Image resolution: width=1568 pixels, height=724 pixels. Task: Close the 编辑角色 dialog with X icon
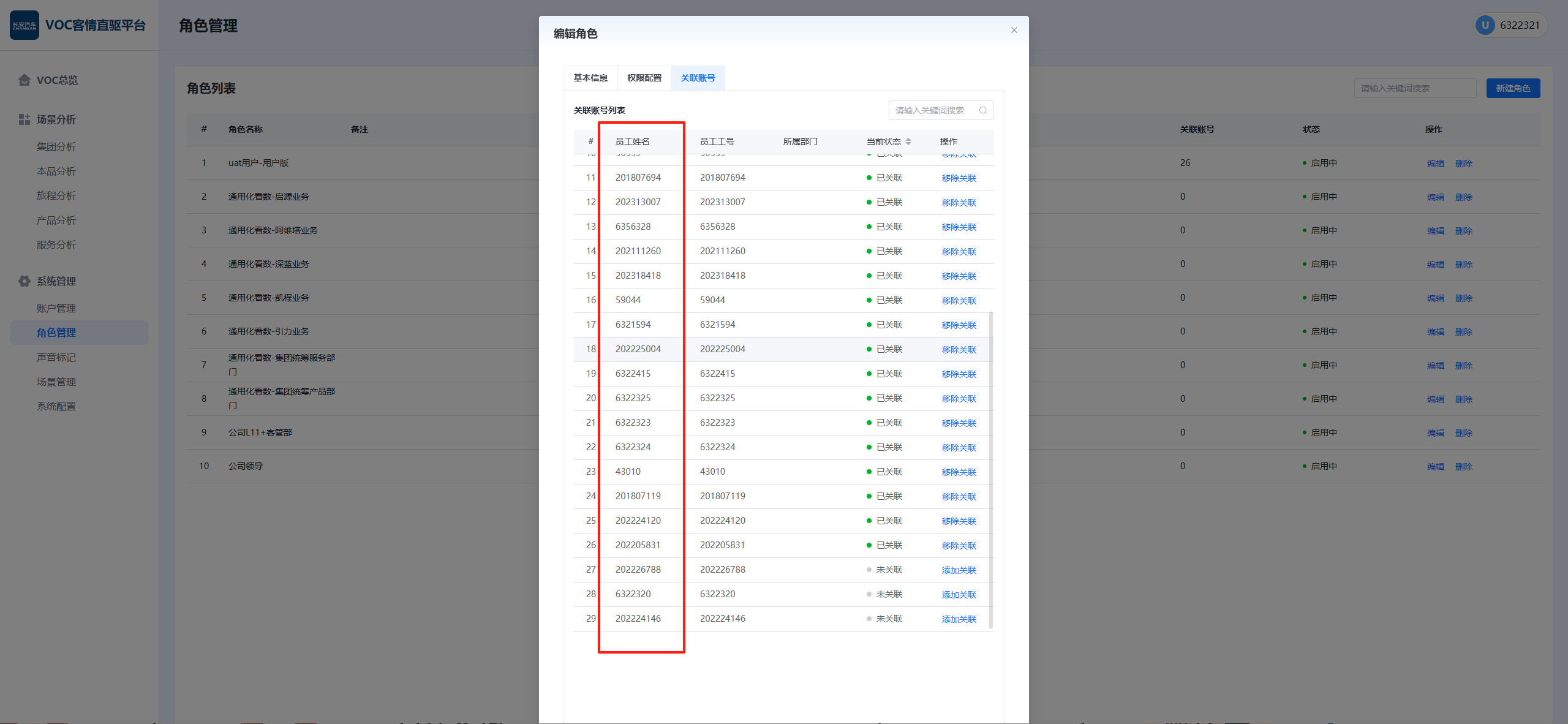click(1014, 30)
